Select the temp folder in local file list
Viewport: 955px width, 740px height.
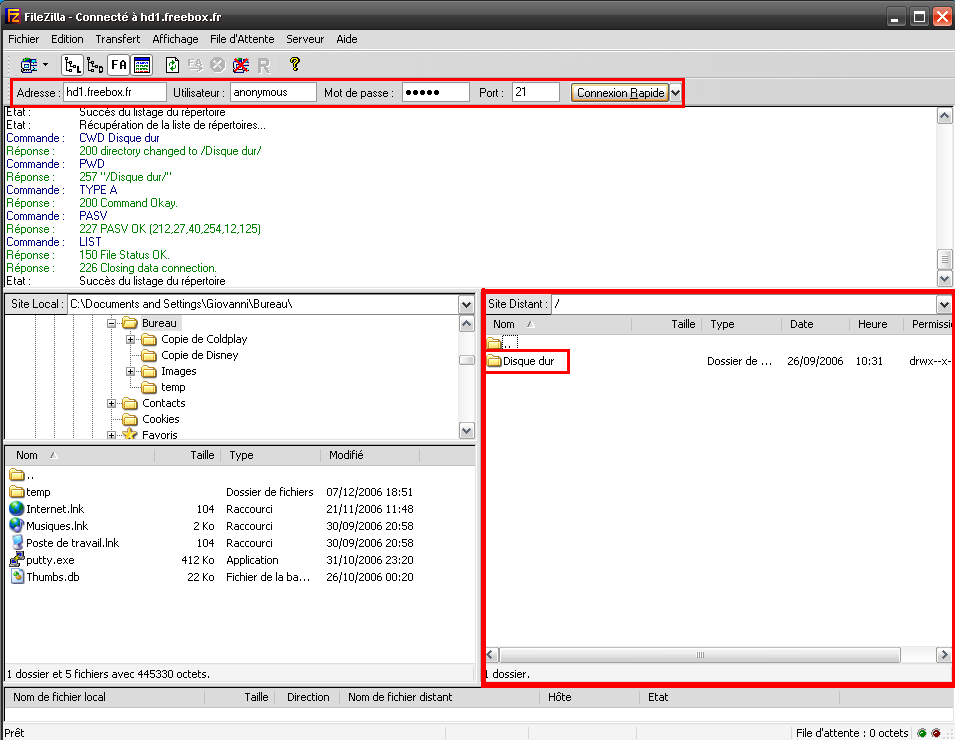38,492
